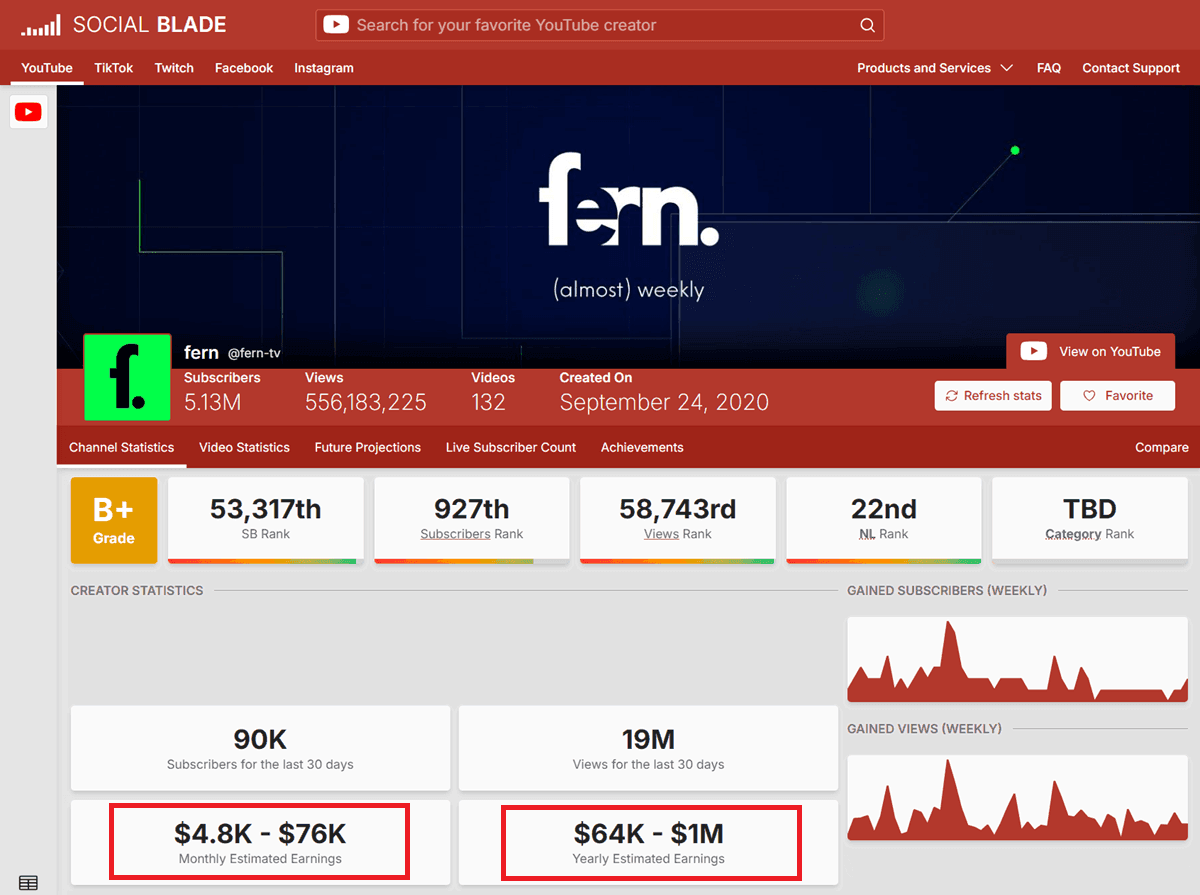Viewport: 1200px width, 895px height.
Task: Click the 58,743rd Views Rank card
Action: [678, 520]
